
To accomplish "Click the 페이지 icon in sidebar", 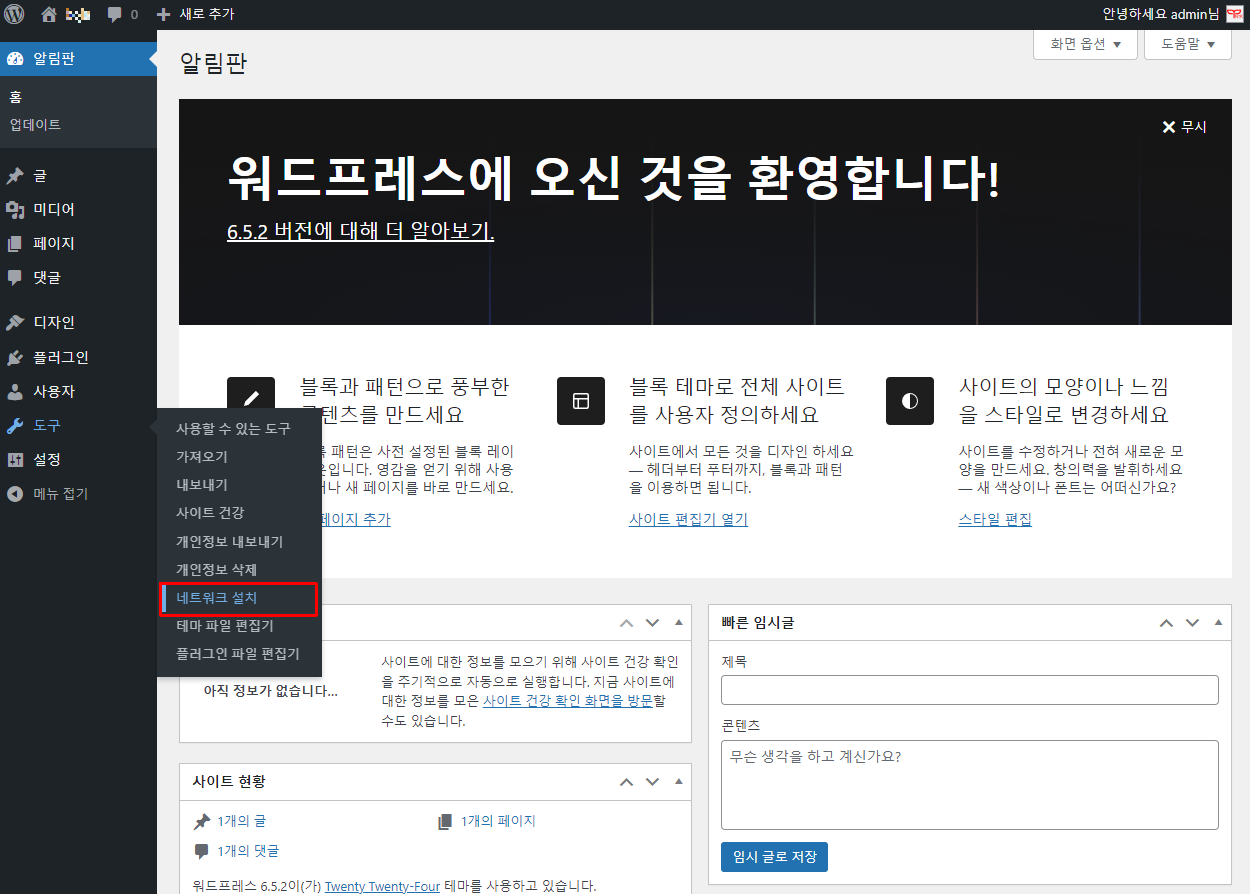I will click(x=15, y=244).
